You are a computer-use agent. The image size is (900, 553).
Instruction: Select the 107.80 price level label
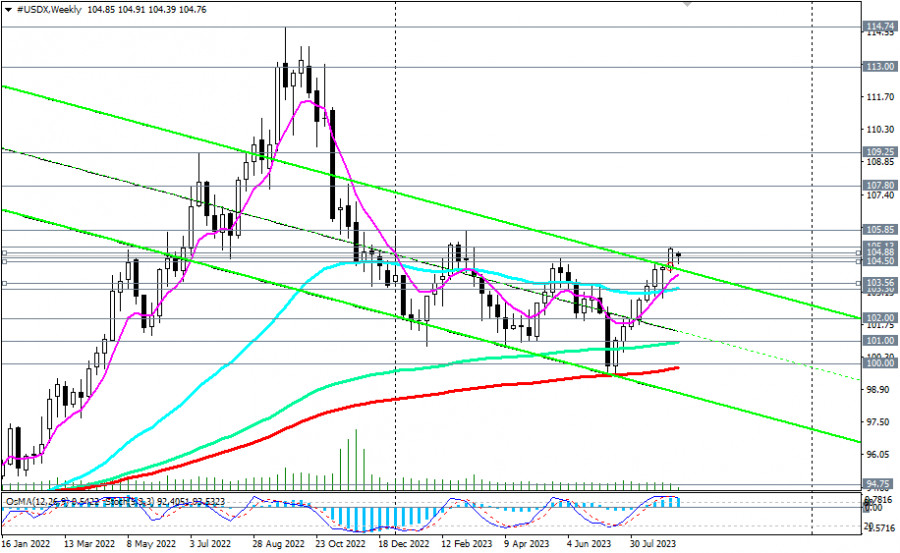[880, 185]
